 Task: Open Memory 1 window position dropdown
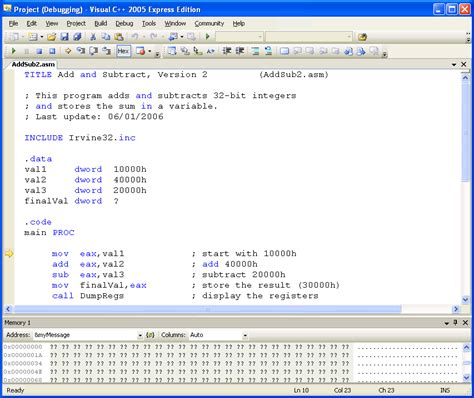click(x=447, y=323)
